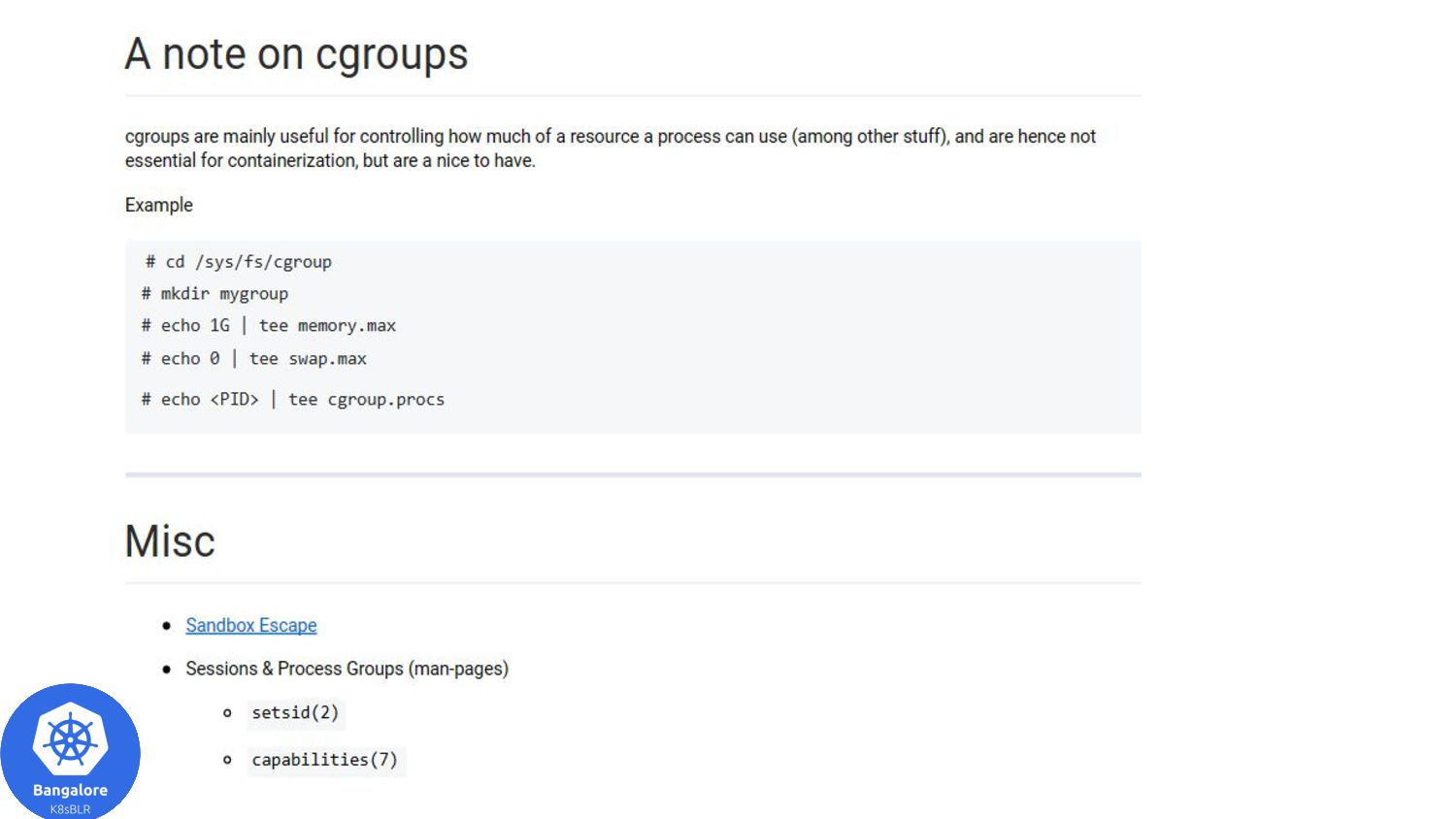Open the Sandbox Escape link
Screen dimensions: 1456x819
251,626
